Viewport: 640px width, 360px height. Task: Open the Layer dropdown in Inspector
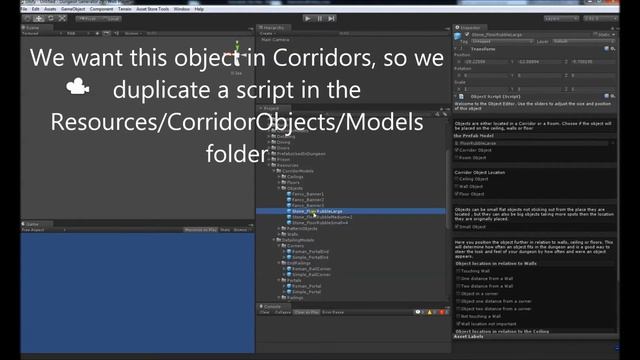click(x=583, y=42)
